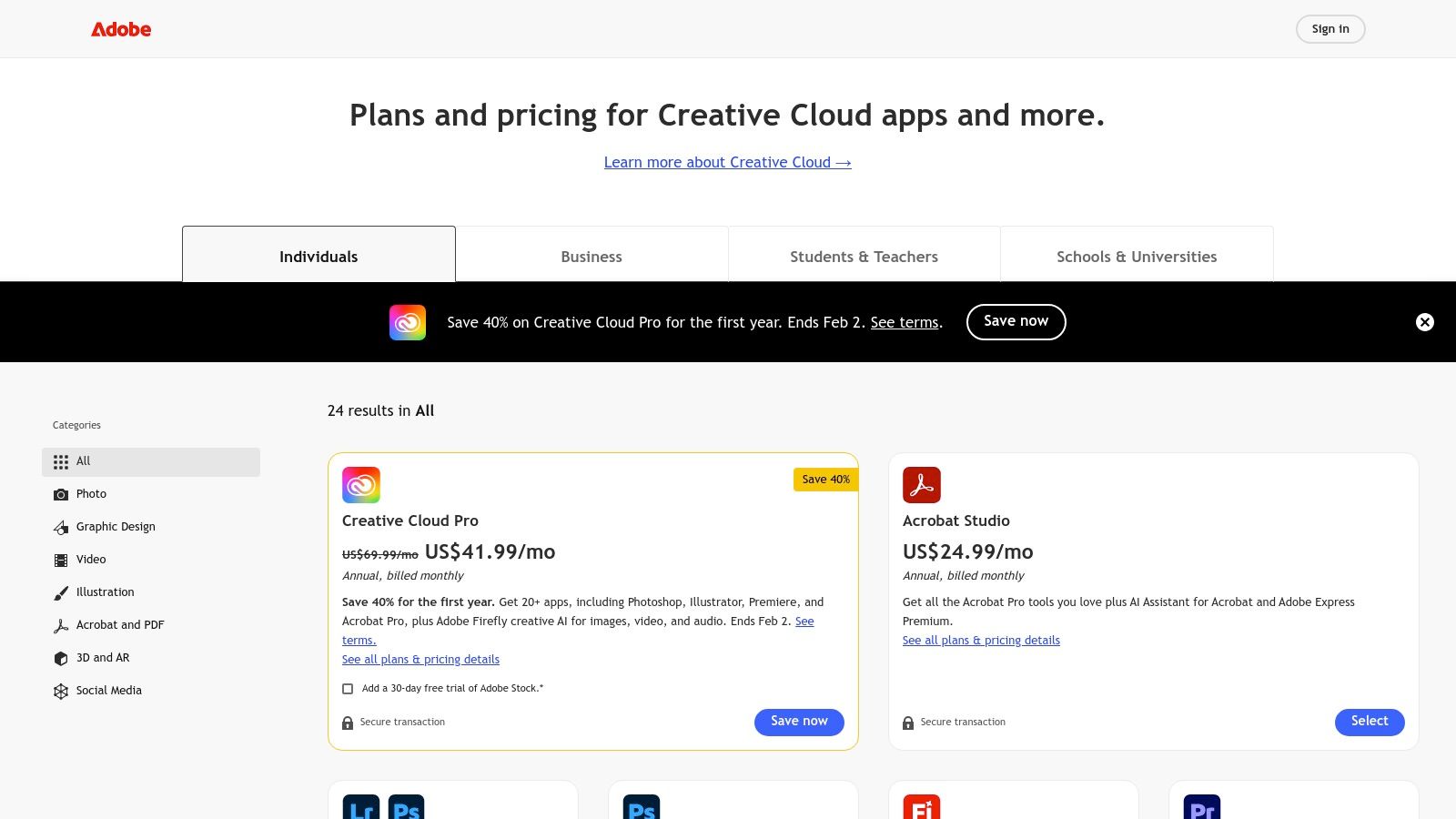1456x819 pixels.
Task: Select the Video category filter
Action: pyautogui.click(x=91, y=560)
